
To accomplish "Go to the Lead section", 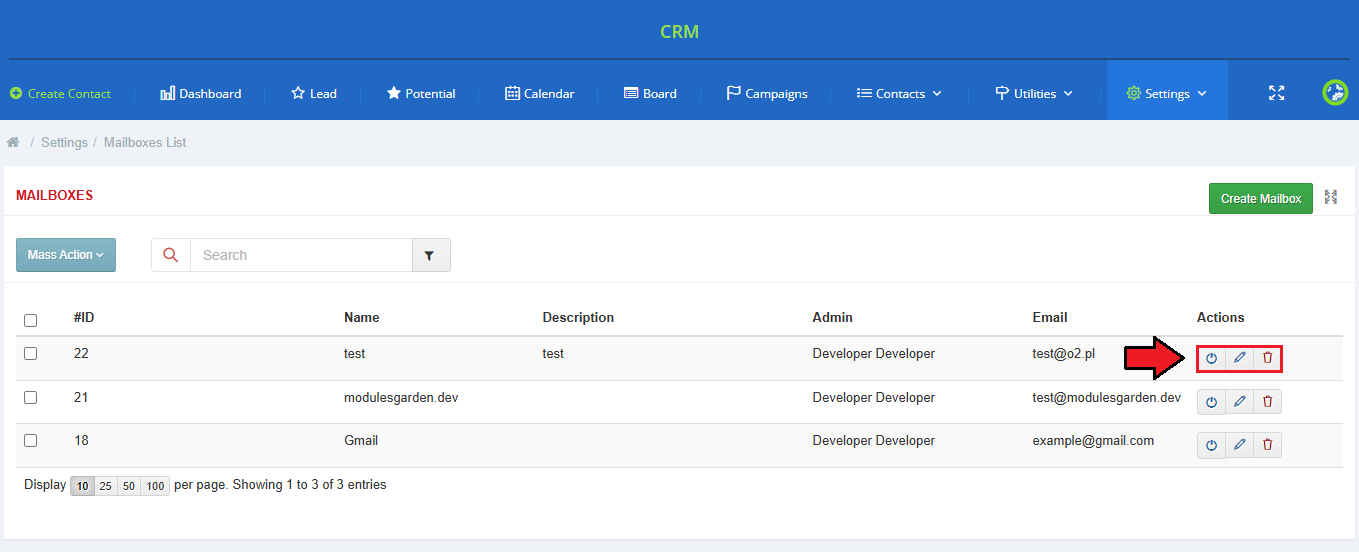I will coord(314,93).
